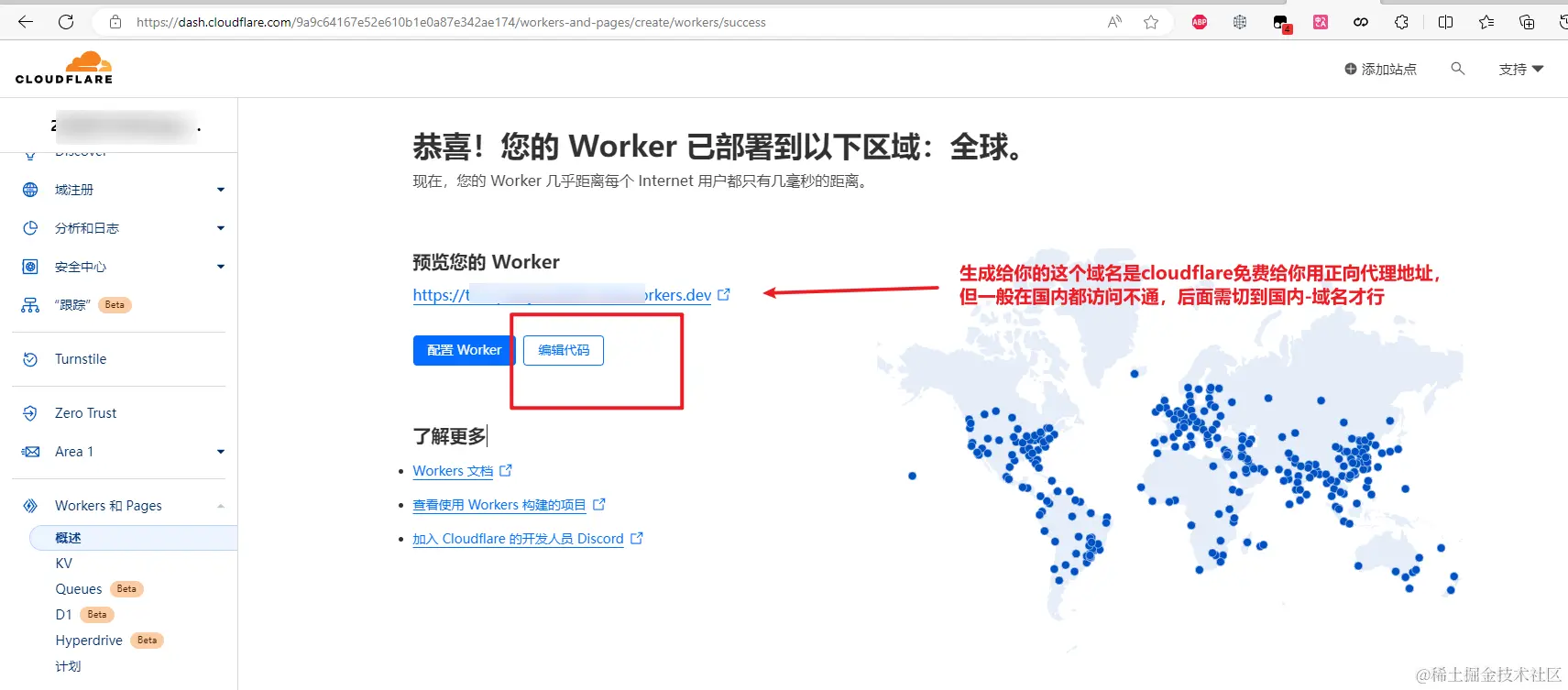Viewport: 1568px width, 690px height.
Task: Click 添加站点 to add a site
Action: (x=1380, y=69)
